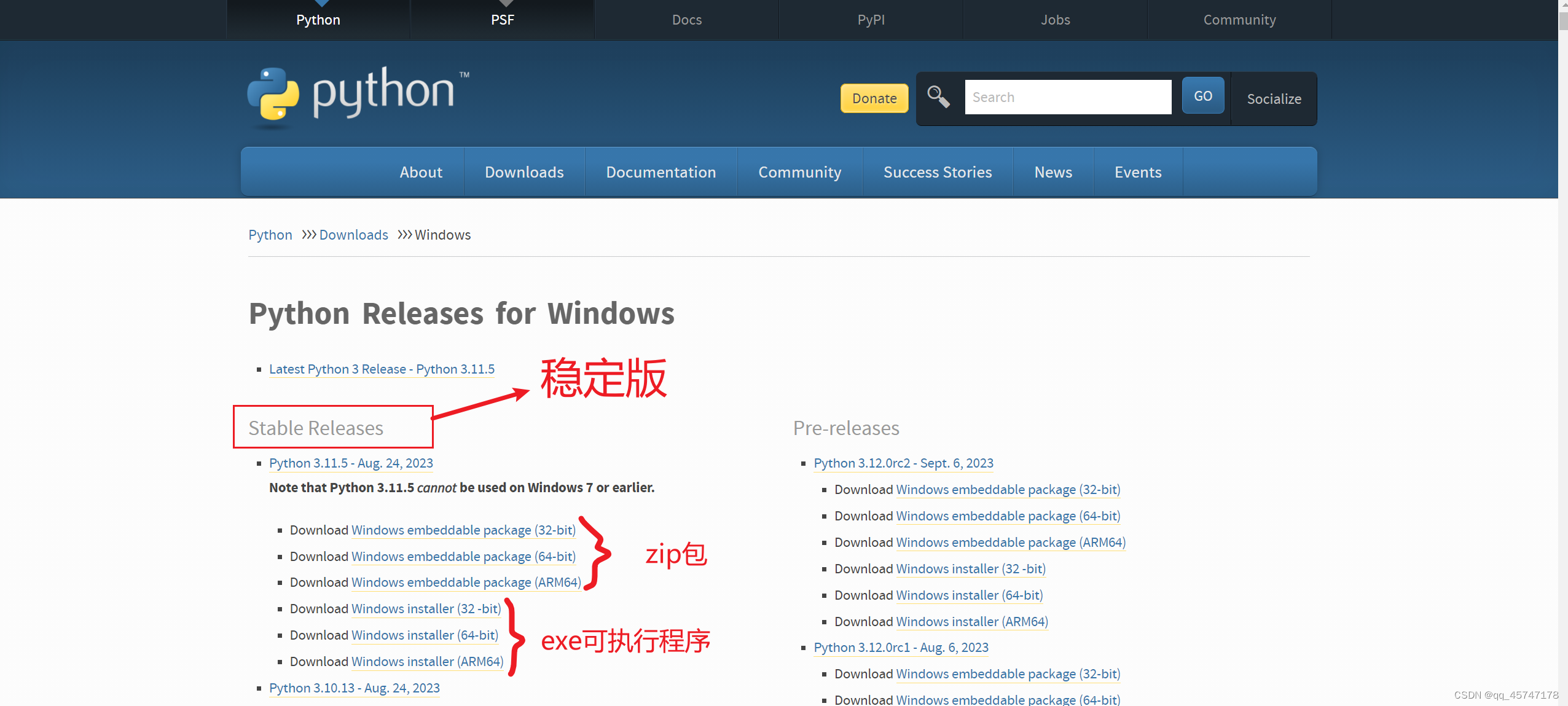Download Windows installer 64-bit for 3.11.5
This screenshot has width=1568, height=706.
pos(425,635)
